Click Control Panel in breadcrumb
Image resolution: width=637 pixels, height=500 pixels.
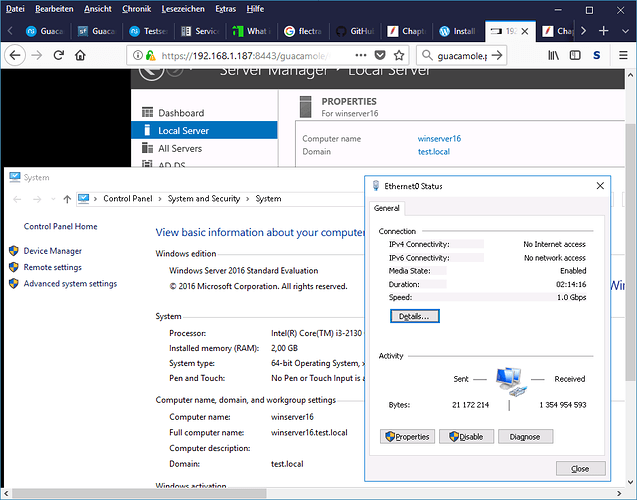coord(128,199)
